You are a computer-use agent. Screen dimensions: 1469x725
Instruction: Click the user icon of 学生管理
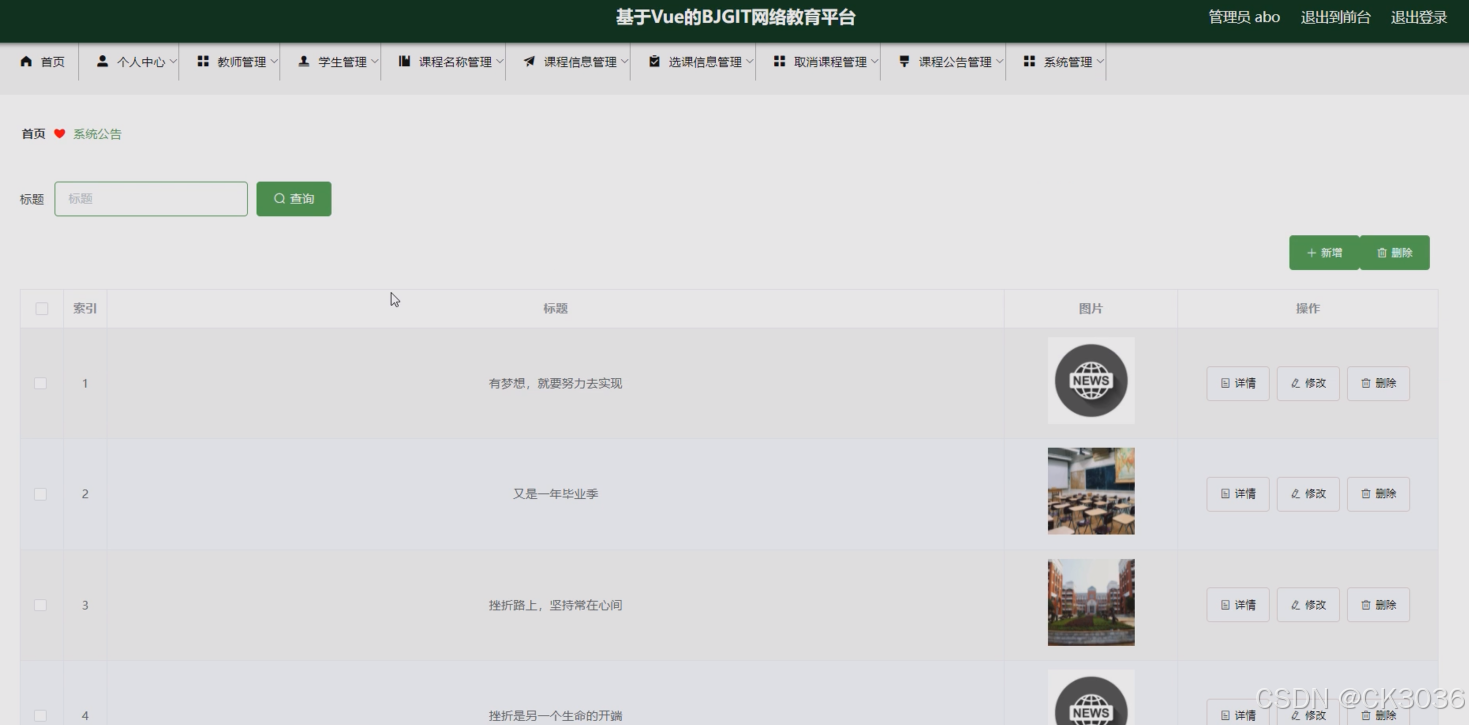(x=304, y=61)
